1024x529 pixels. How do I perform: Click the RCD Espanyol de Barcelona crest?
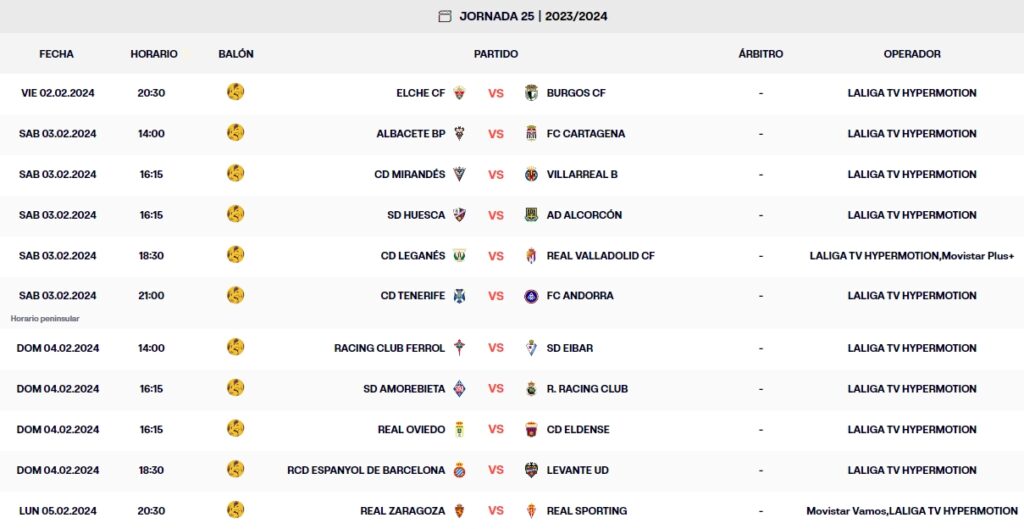tap(460, 470)
